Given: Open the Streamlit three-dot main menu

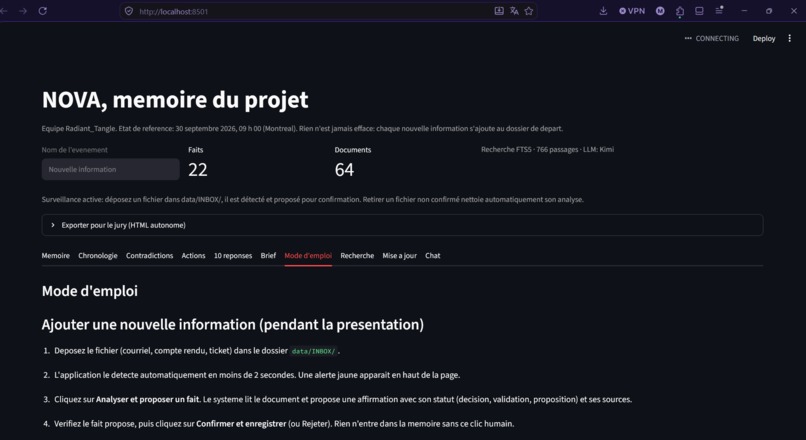Looking at the screenshot, I should click(790, 39).
